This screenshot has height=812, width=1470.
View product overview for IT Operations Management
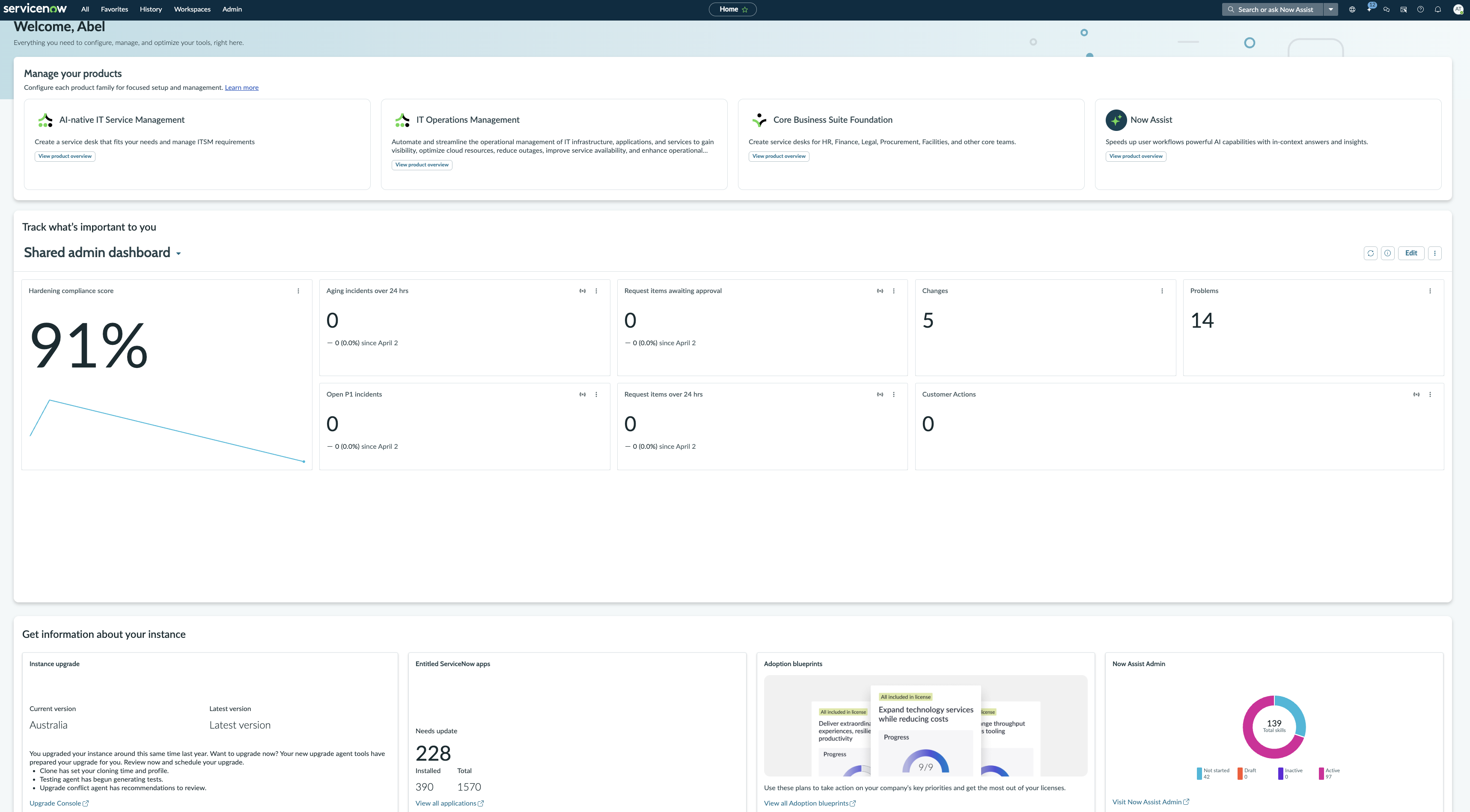[422, 165]
